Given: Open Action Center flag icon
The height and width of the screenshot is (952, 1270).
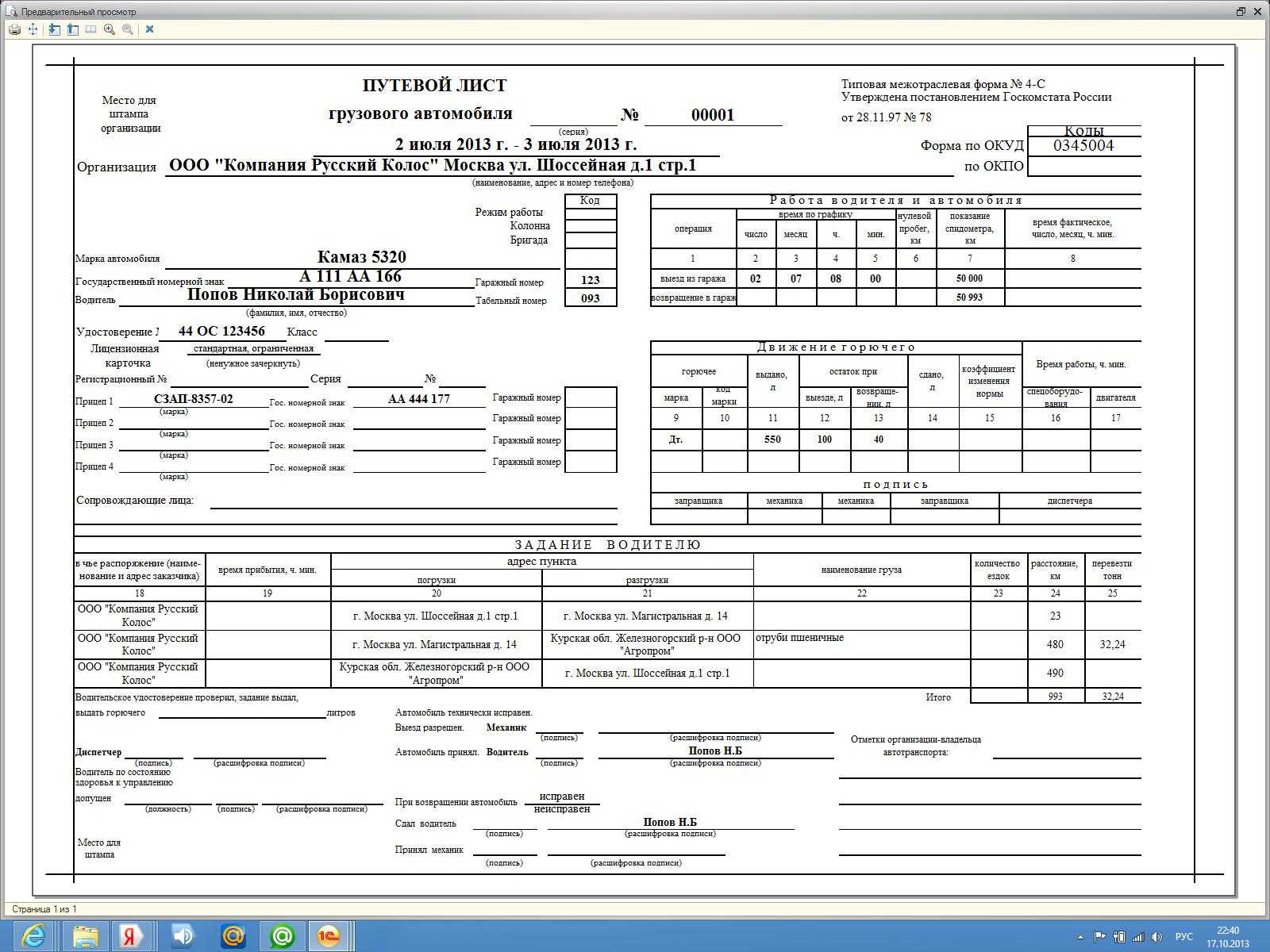Looking at the screenshot, I should [x=1100, y=937].
